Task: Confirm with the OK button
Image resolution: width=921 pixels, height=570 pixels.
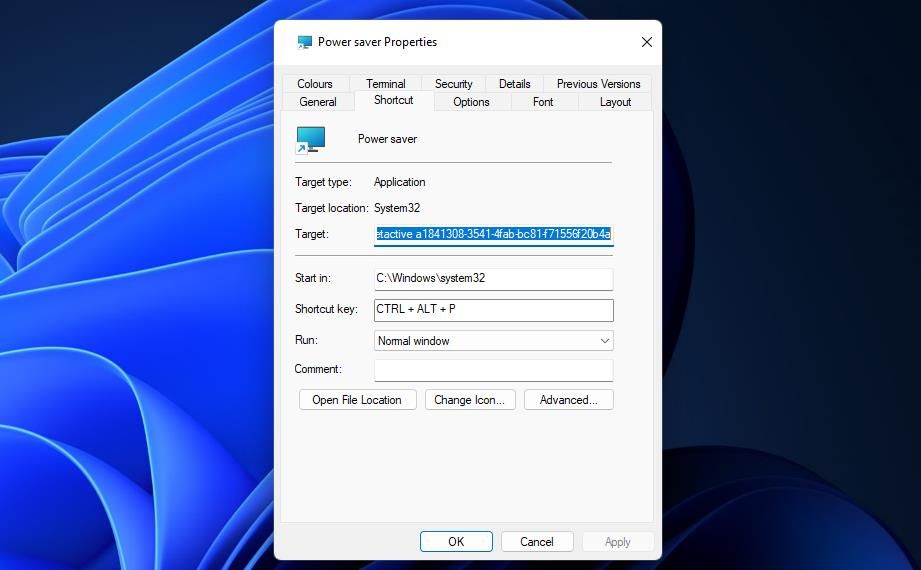Action: point(456,542)
